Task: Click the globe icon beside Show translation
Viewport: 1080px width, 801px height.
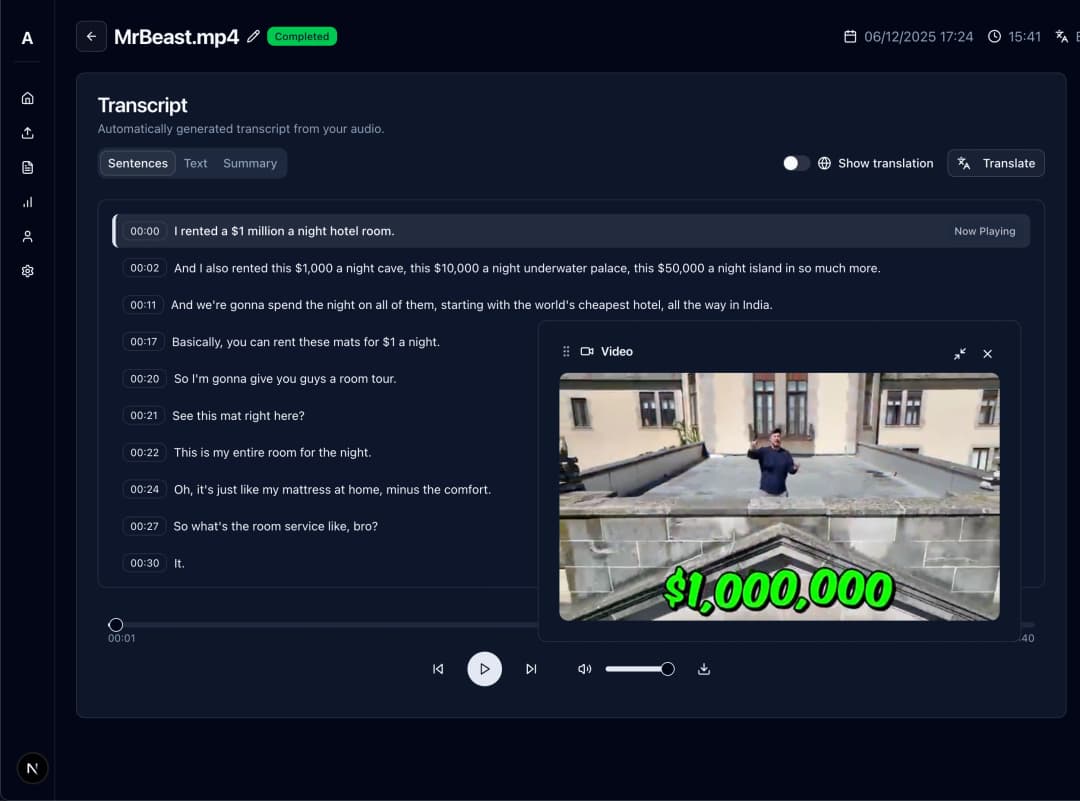Action: click(x=824, y=163)
